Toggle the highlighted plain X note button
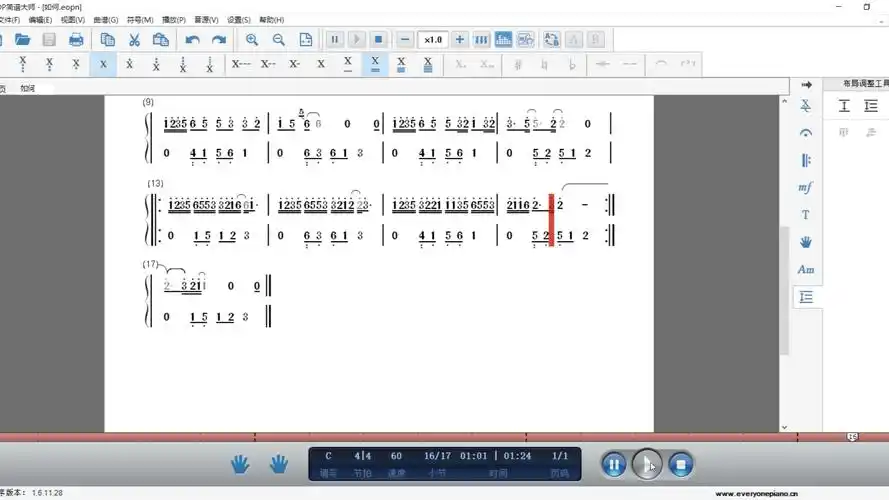The height and width of the screenshot is (500, 889). pyautogui.click(x=102, y=64)
